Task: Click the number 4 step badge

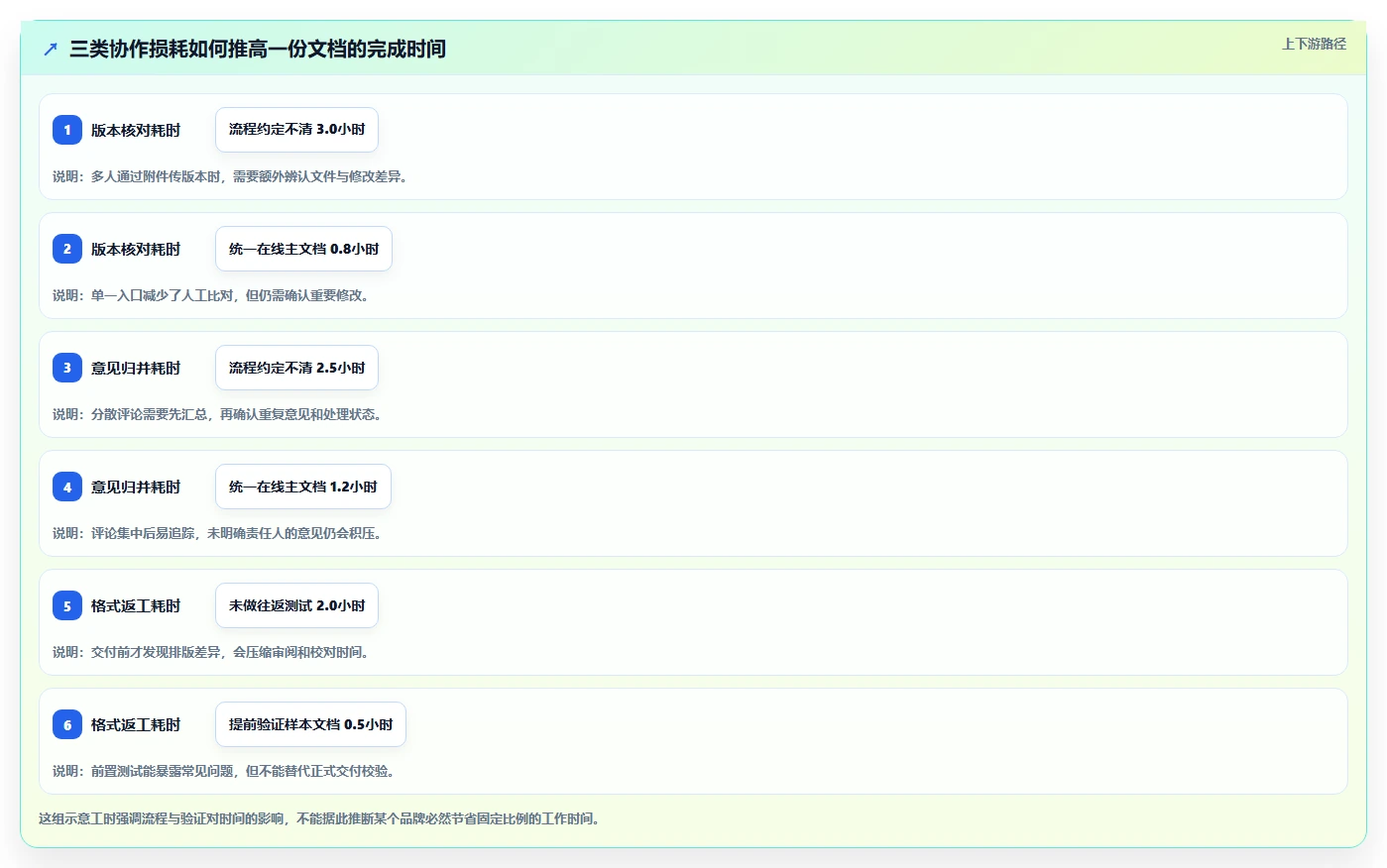Action: 67,487
